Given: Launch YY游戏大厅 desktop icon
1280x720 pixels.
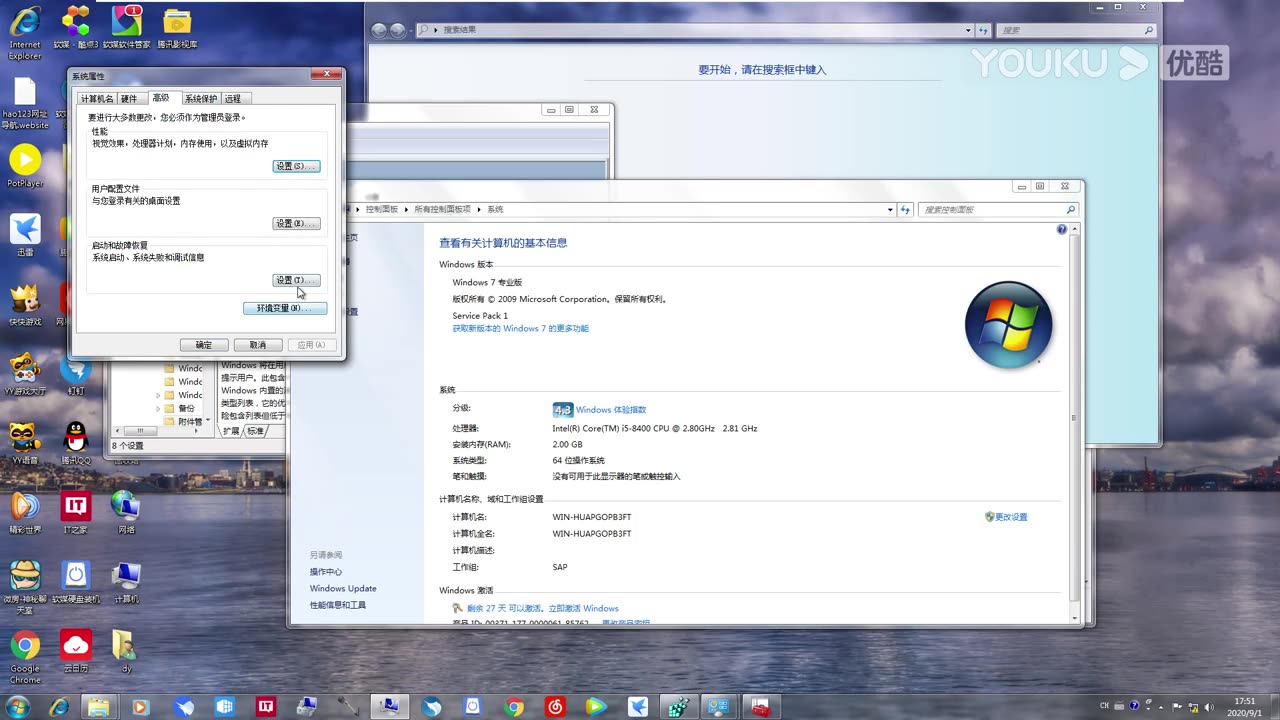Looking at the screenshot, I should tap(25, 373).
